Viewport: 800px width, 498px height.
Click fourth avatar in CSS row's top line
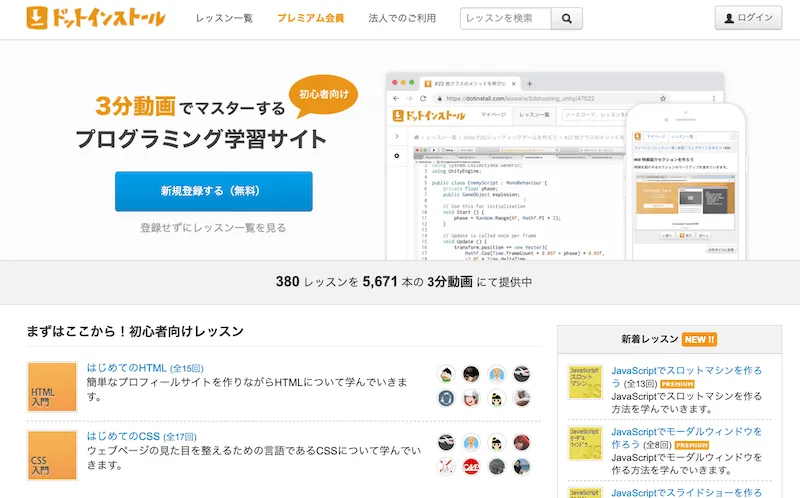pyautogui.click(x=521, y=442)
